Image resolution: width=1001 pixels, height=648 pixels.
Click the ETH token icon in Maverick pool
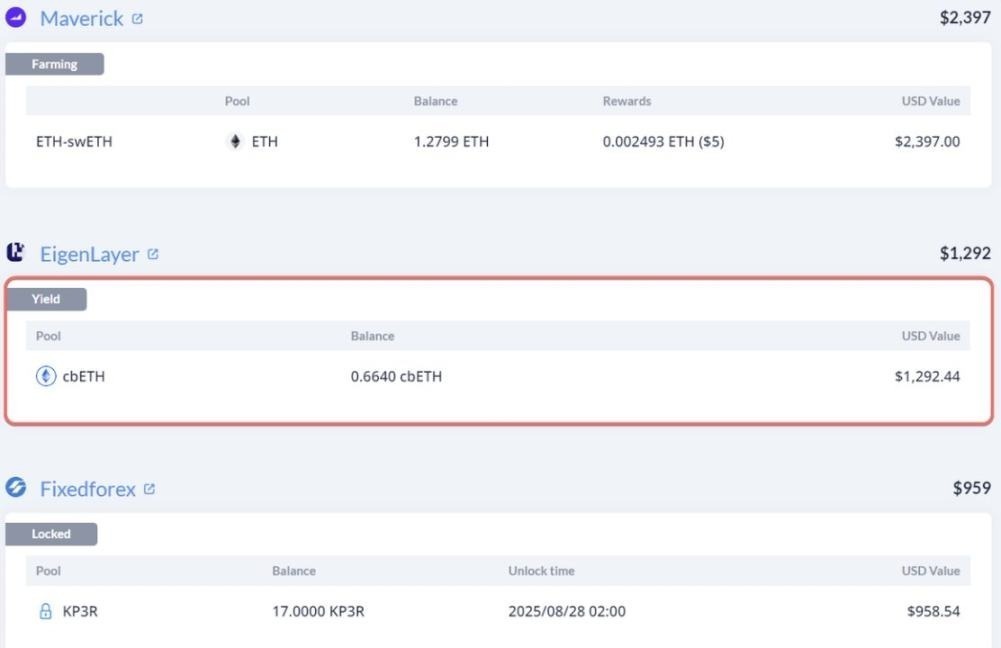pos(236,142)
